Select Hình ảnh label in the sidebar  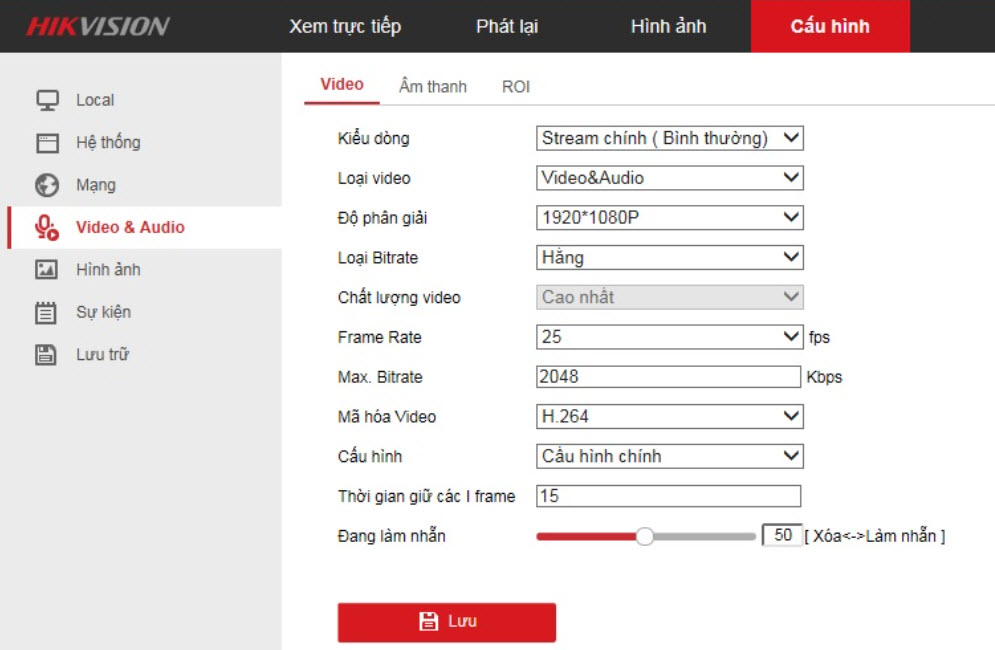pos(108,270)
